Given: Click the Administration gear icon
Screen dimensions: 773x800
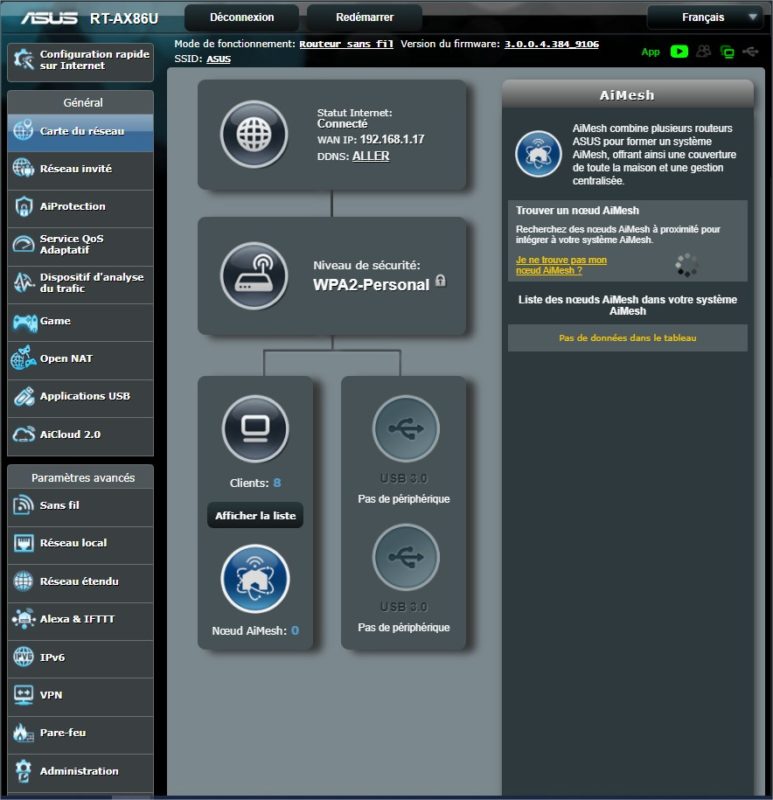Looking at the screenshot, I should pos(23,770).
